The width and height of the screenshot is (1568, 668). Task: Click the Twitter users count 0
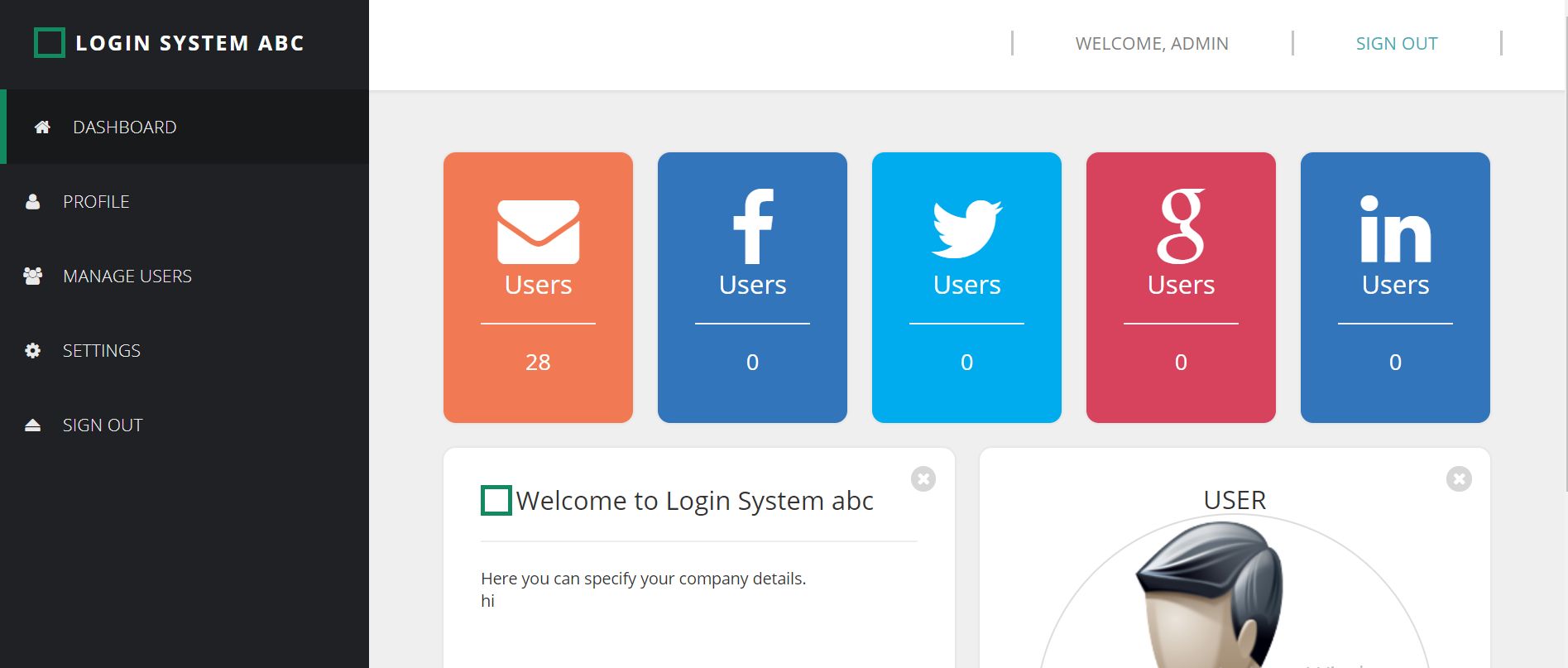click(966, 362)
